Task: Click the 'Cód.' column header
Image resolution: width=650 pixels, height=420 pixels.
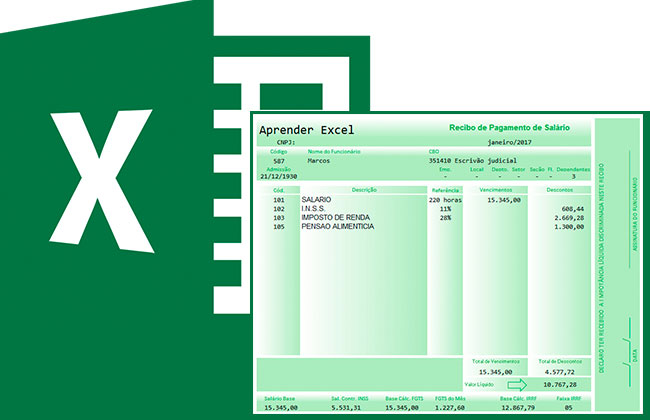Action: tap(279, 190)
